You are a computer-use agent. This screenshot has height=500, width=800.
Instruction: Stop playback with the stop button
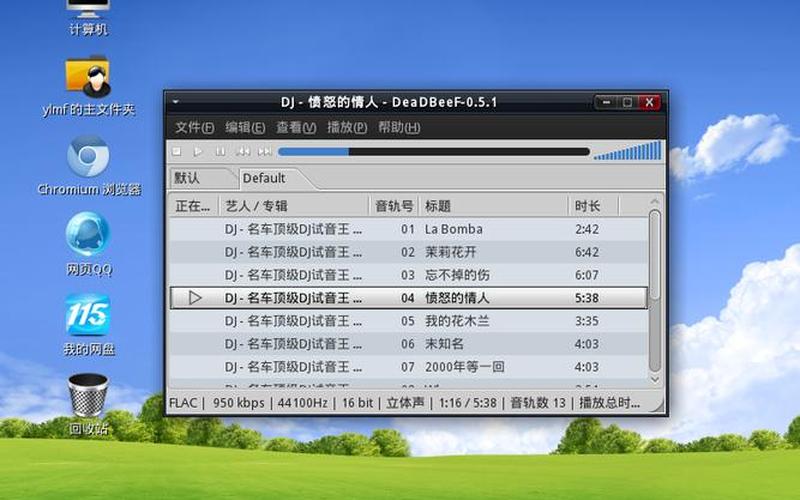pyautogui.click(x=177, y=152)
